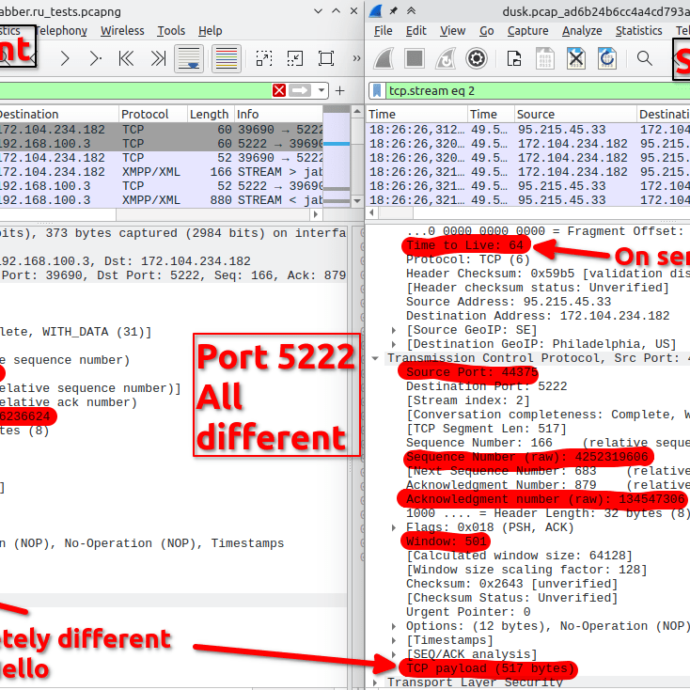The width and height of the screenshot is (690, 690).
Task: Open Help menu in left window
Action: click(x=210, y=31)
